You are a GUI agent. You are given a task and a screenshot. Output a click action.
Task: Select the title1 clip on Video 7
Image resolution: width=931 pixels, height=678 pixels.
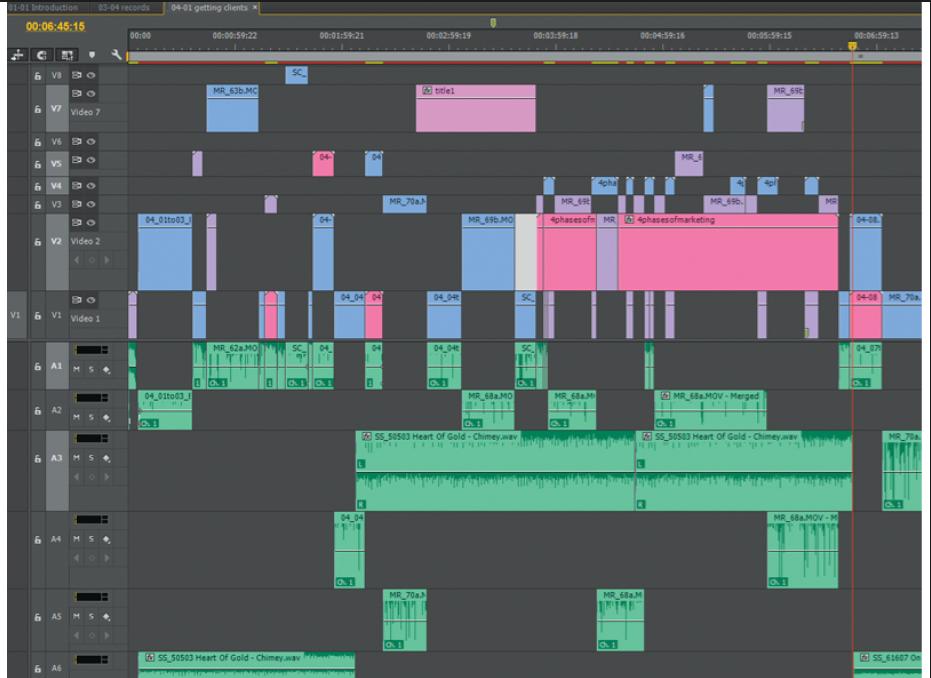pos(476,108)
